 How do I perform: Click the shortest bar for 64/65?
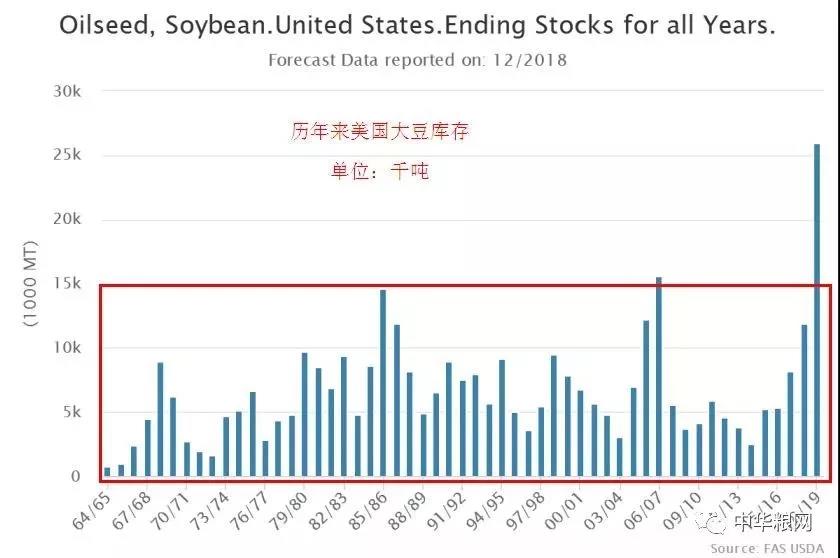(107, 472)
